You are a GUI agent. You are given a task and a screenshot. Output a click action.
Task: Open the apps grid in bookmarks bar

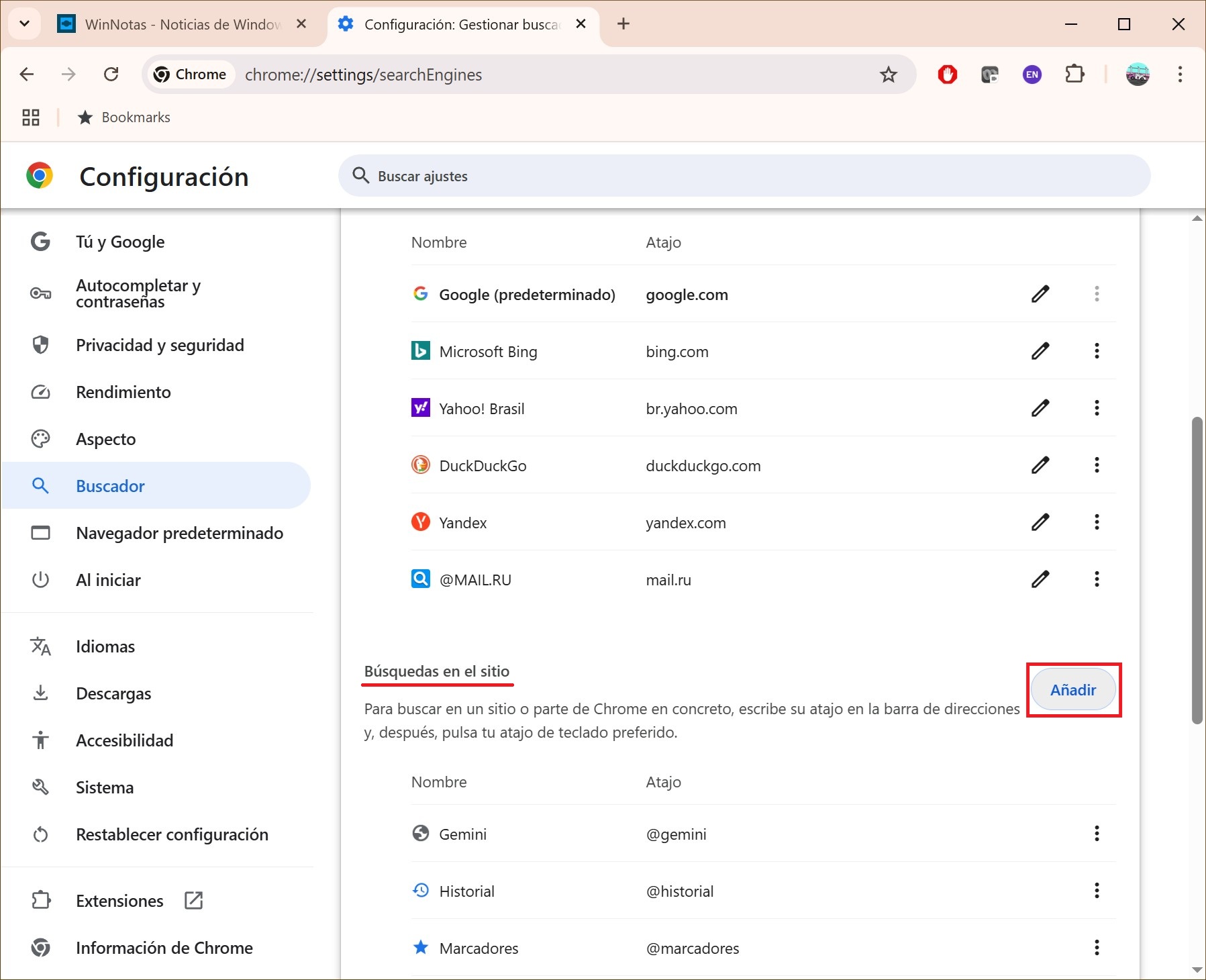tap(31, 117)
